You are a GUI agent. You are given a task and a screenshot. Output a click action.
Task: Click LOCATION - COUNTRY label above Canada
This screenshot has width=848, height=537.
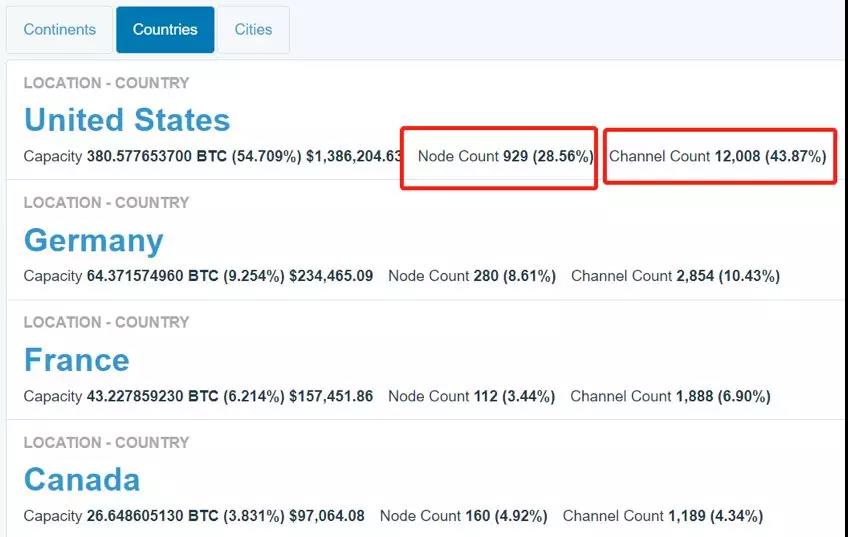pyautogui.click(x=107, y=442)
